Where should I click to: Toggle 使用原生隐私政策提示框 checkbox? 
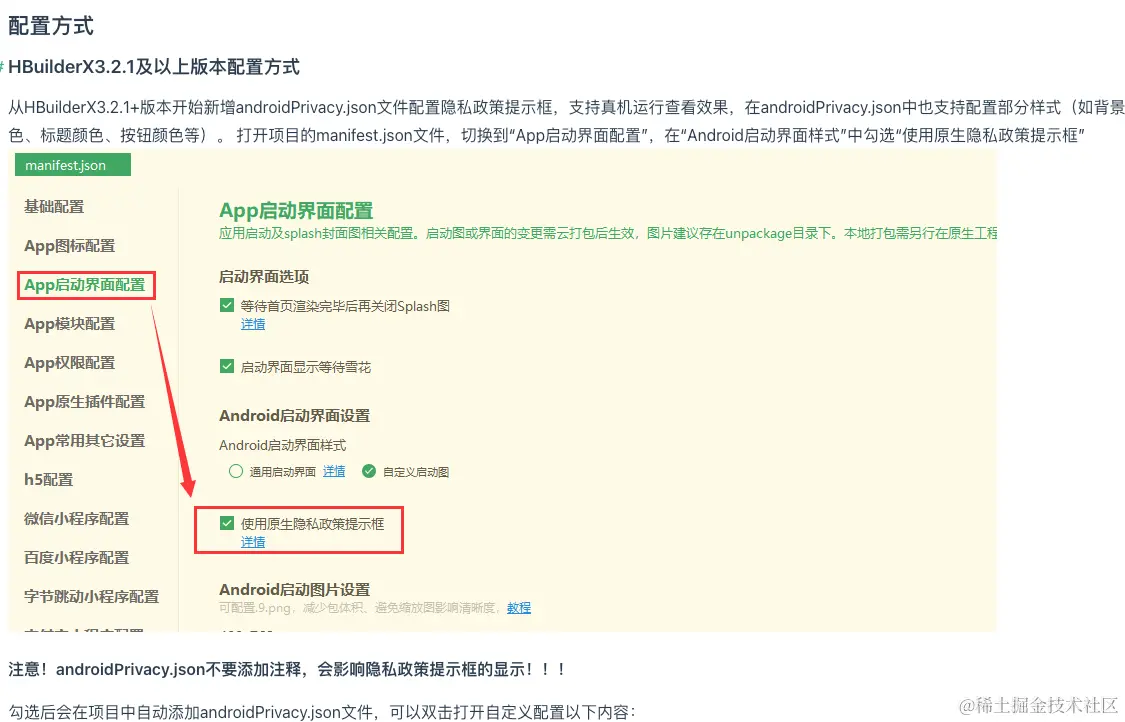point(227,523)
